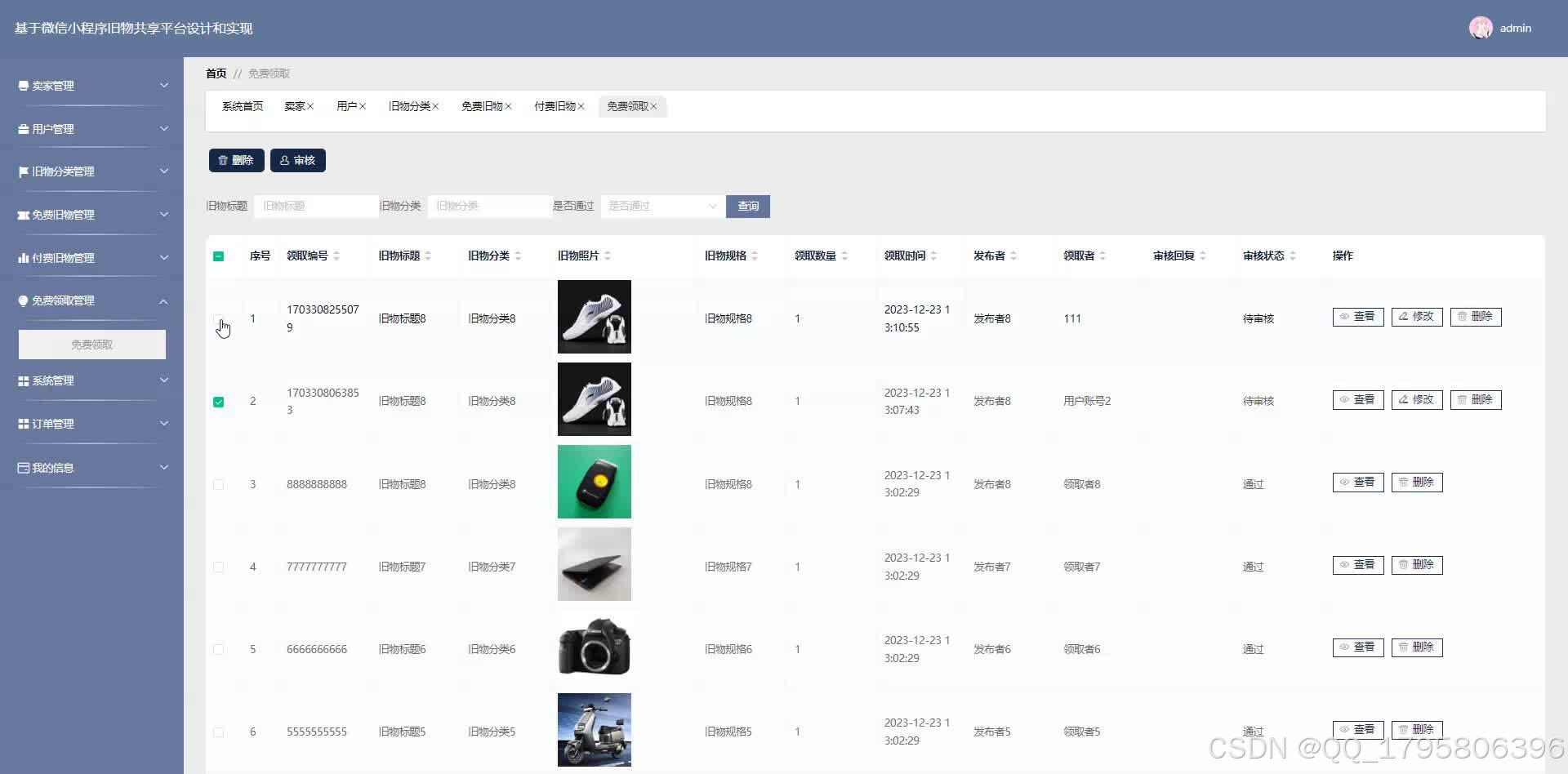The width and height of the screenshot is (1568, 774).
Task: Check the row 6 checkbox for 5555555555
Action: [218, 732]
